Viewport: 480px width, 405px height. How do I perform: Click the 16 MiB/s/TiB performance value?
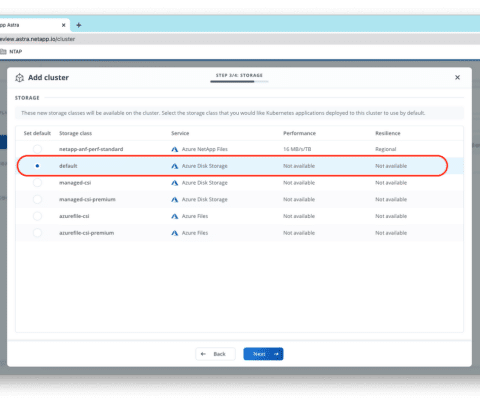(297, 149)
